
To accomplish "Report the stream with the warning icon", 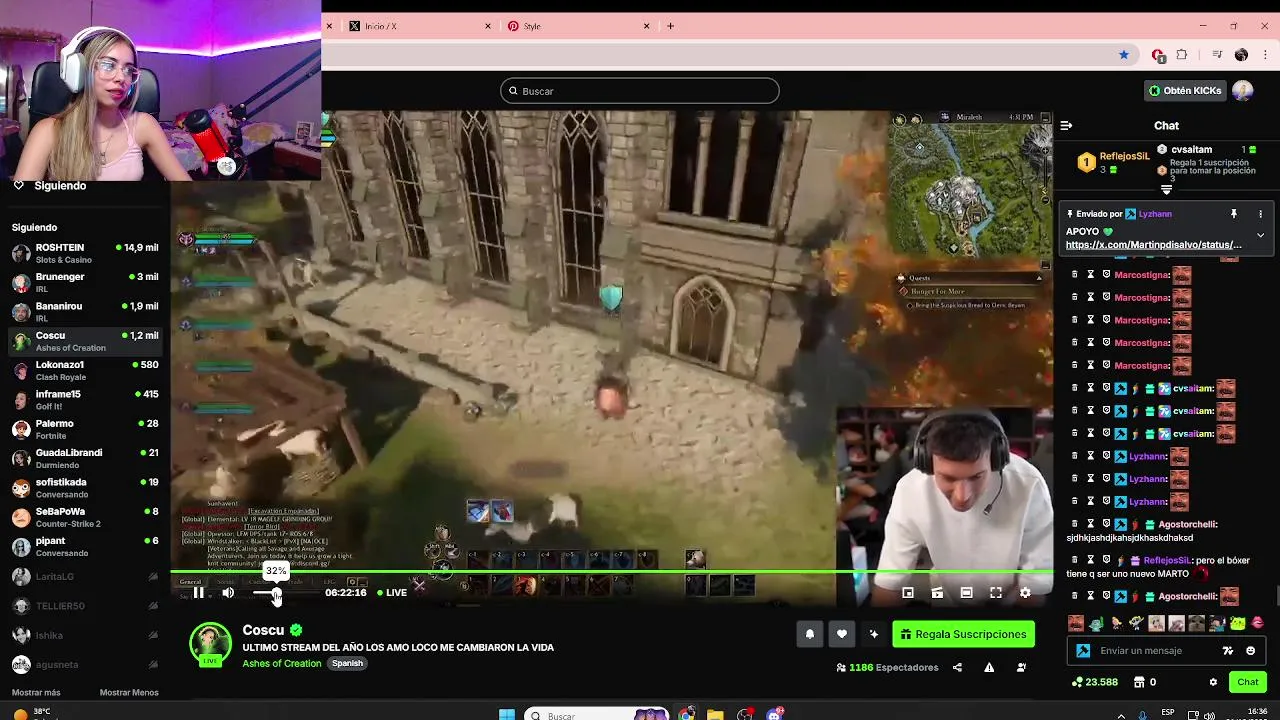I will (989, 668).
